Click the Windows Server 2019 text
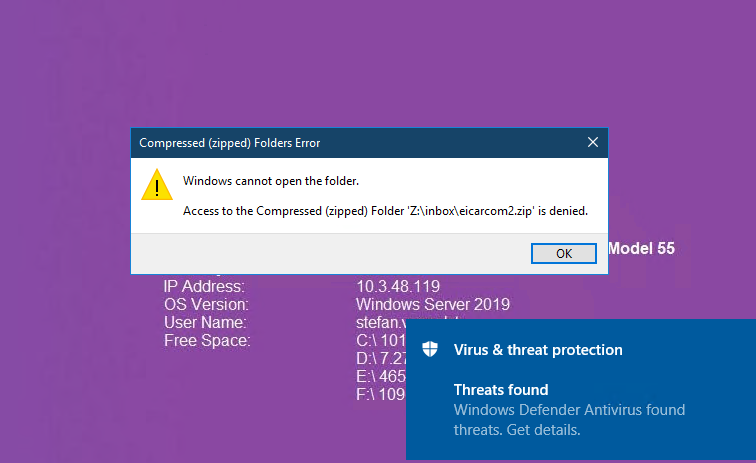 (433, 304)
